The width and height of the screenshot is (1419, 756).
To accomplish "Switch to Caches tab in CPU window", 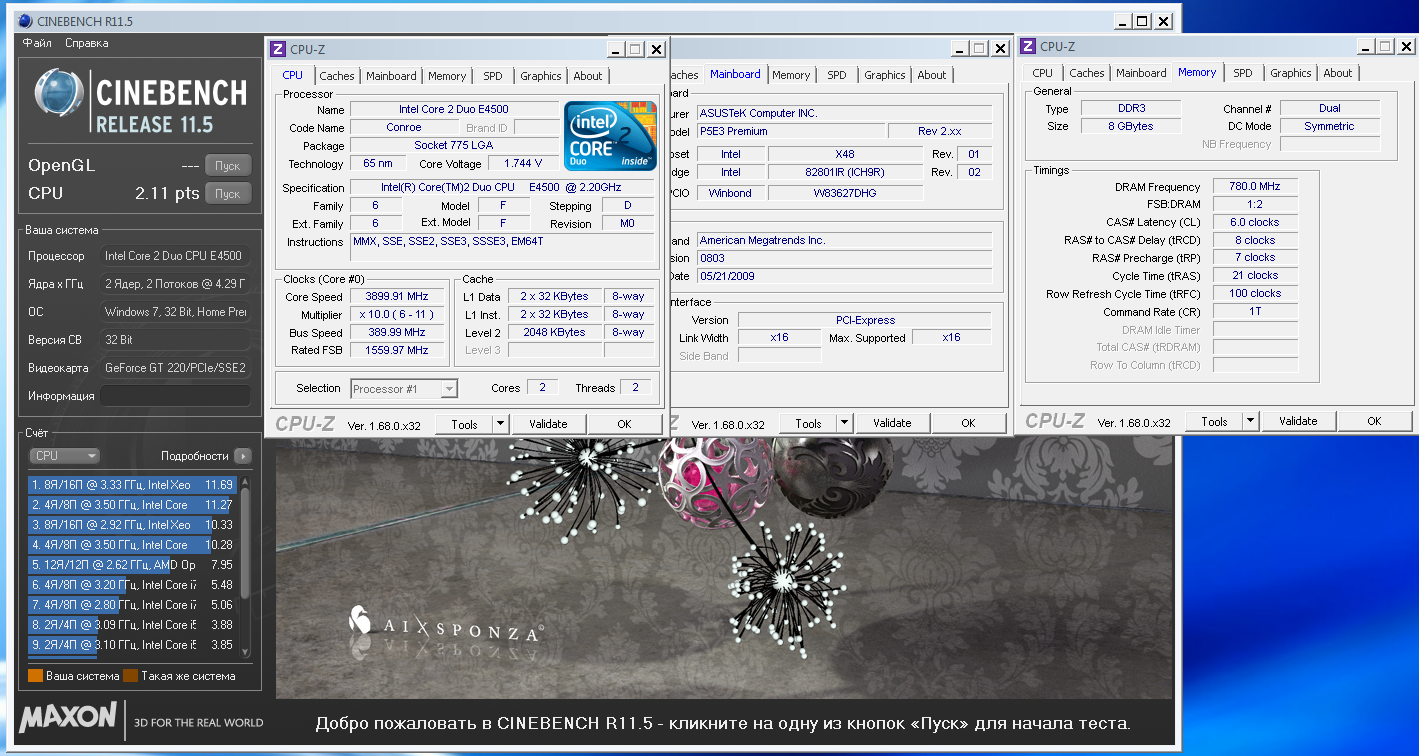I will coord(337,76).
